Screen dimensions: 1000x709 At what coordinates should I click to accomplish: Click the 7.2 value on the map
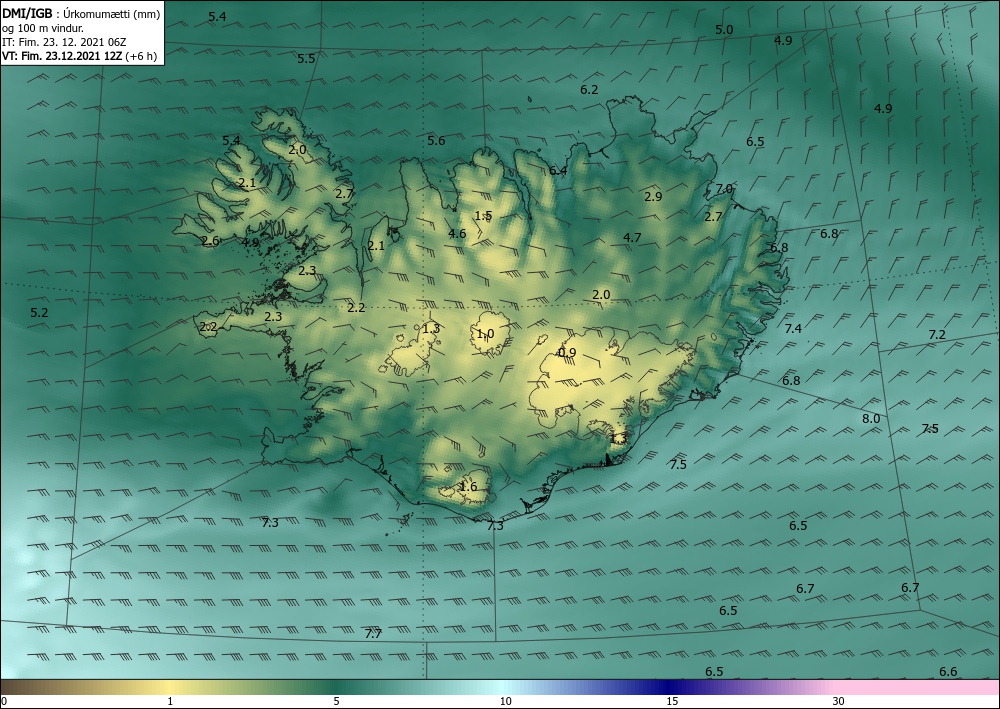[x=937, y=335]
